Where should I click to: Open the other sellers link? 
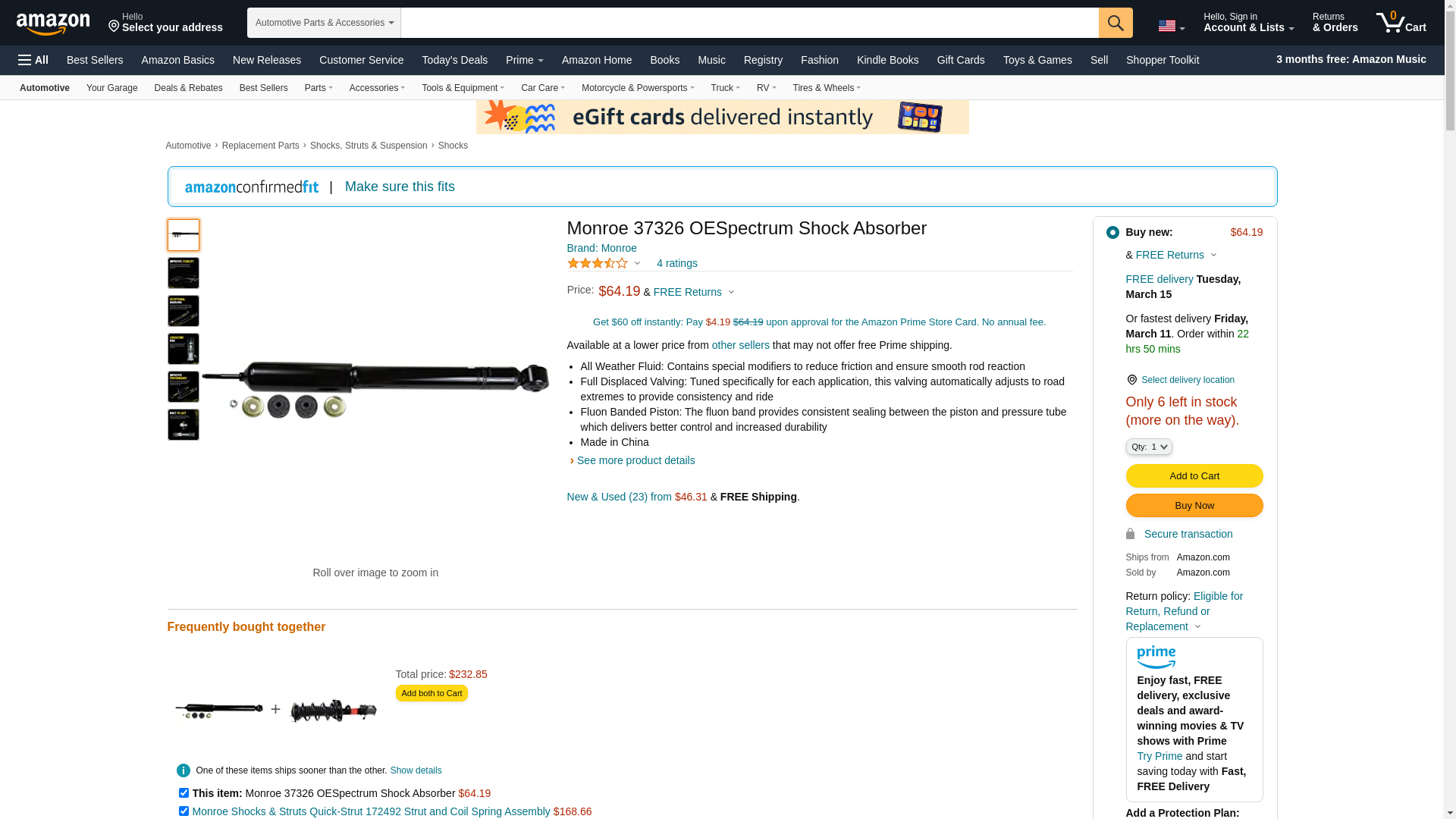click(x=740, y=345)
